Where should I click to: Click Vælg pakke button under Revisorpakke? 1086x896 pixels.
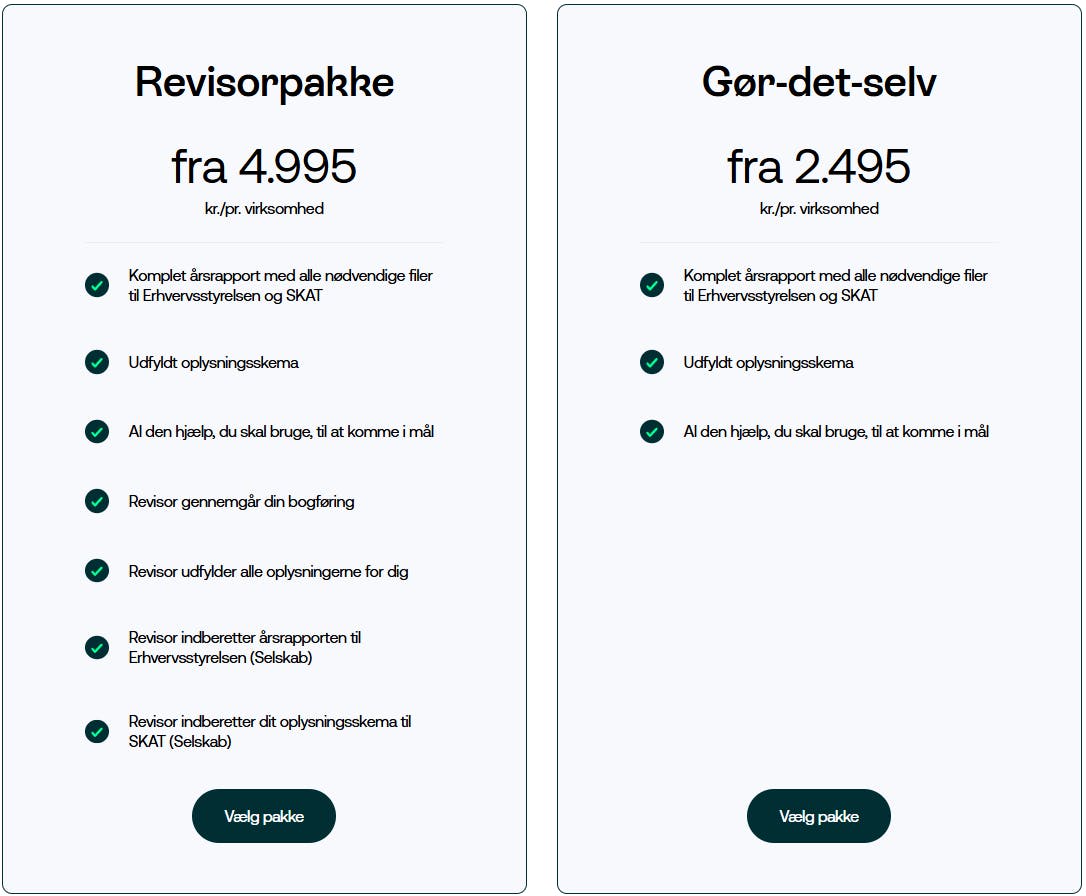point(263,816)
